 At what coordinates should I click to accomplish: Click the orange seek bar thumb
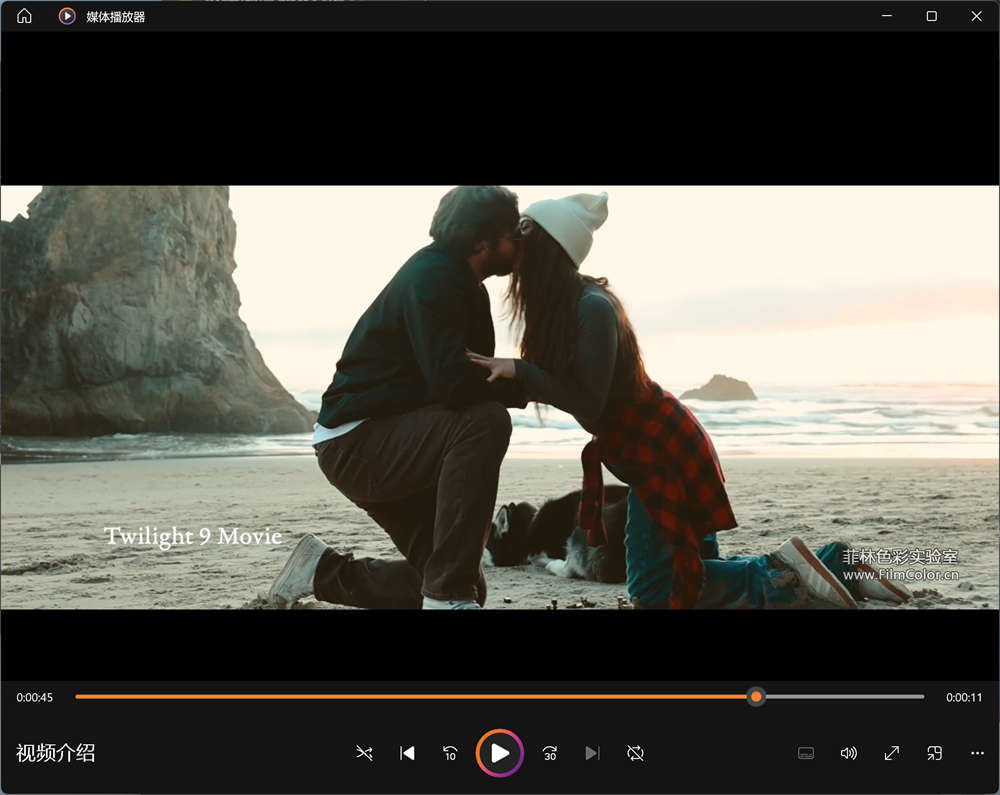click(757, 697)
